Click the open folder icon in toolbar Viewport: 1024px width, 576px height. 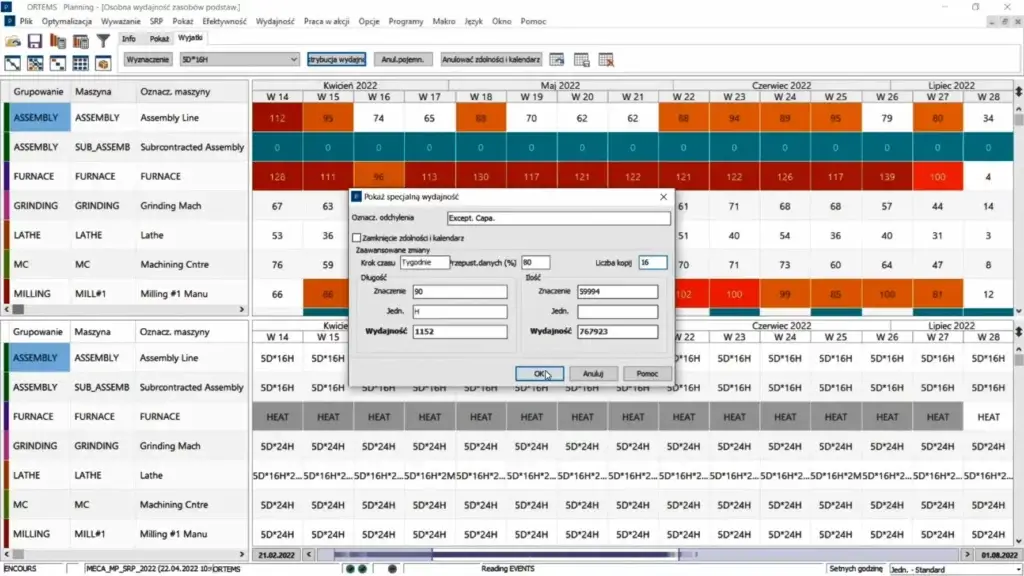click(x=13, y=41)
